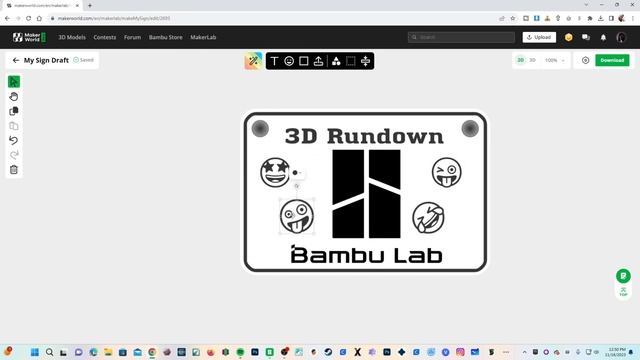
Task: Go to Bambu Store nav link
Action: coord(165,37)
